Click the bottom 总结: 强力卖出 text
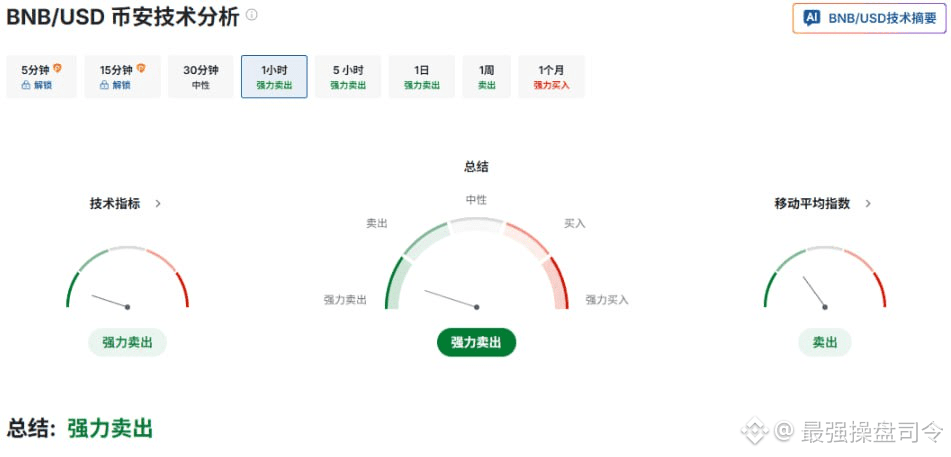 pos(79,428)
